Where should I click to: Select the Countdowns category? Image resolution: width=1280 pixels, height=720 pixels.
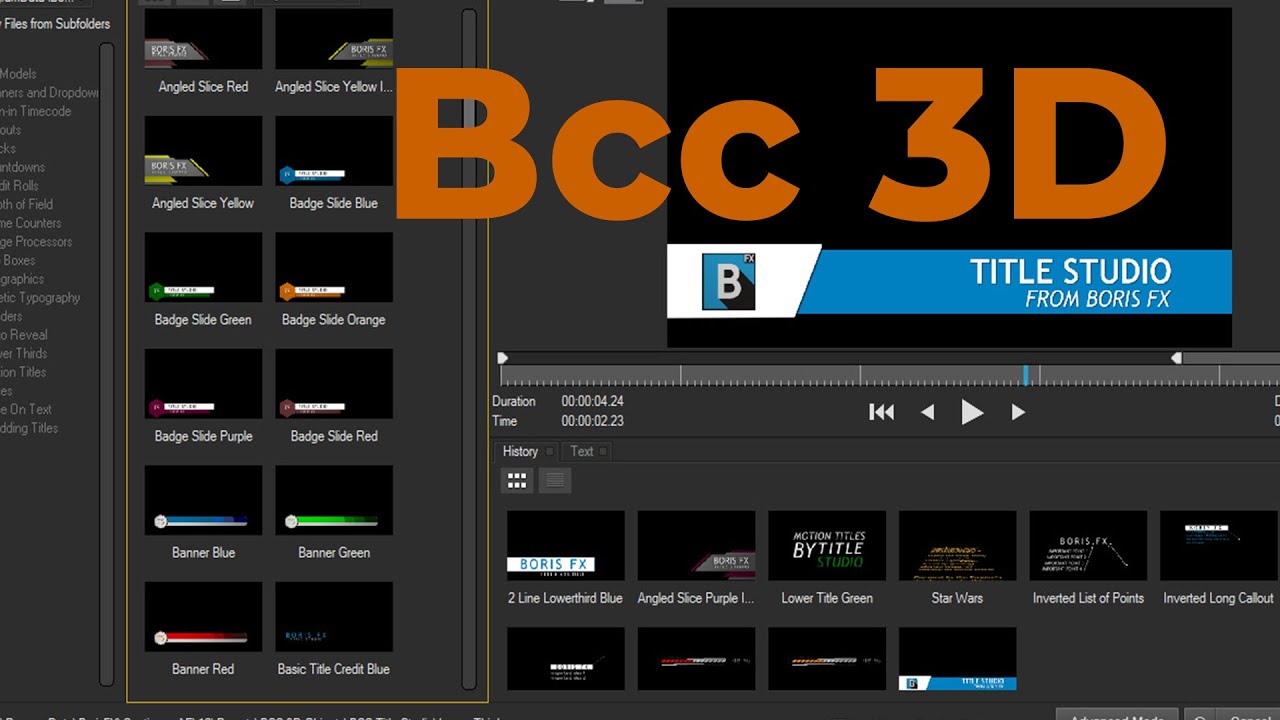tap(22, 167)
